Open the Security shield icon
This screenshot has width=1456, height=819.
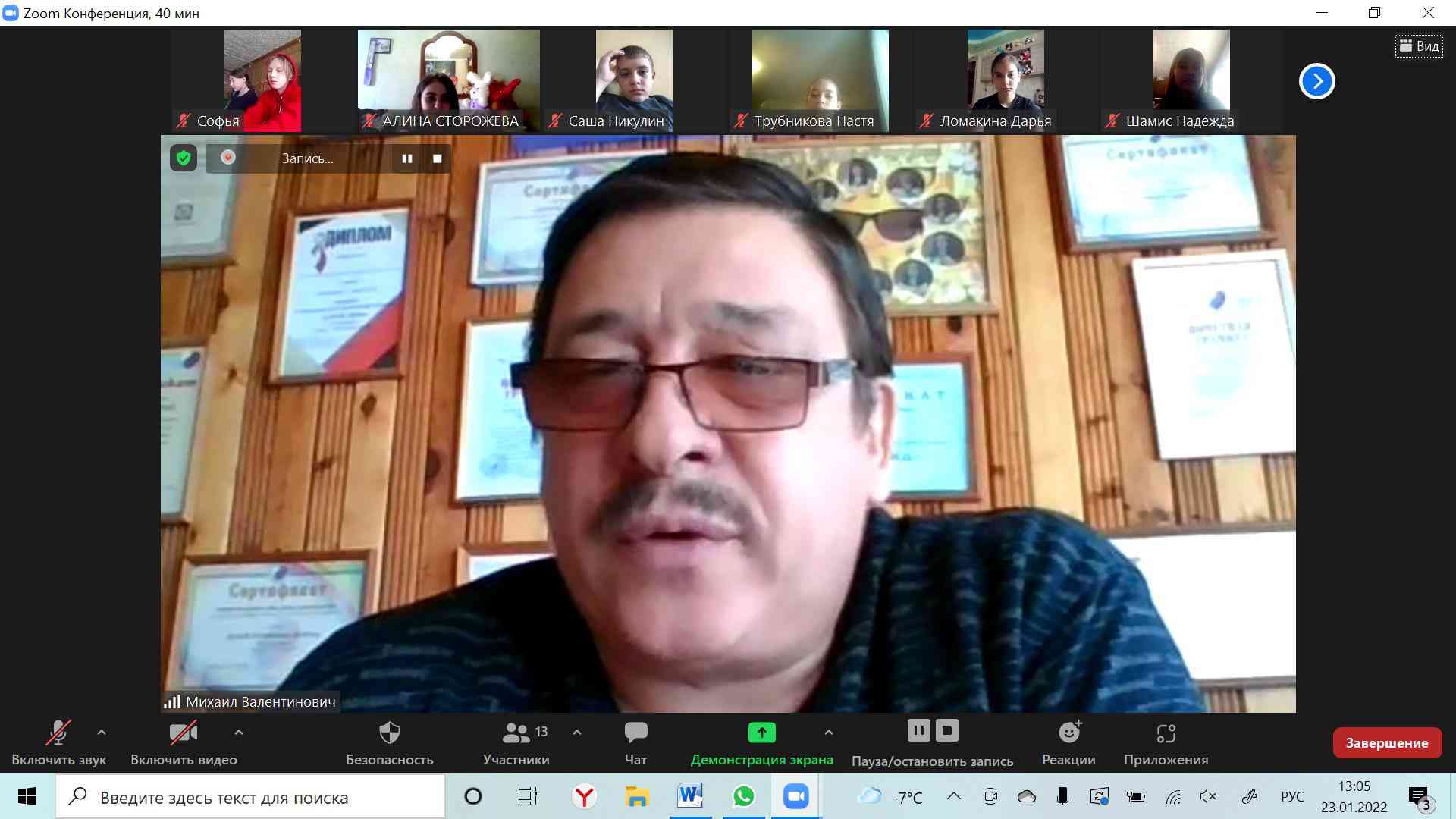(389, 733)
